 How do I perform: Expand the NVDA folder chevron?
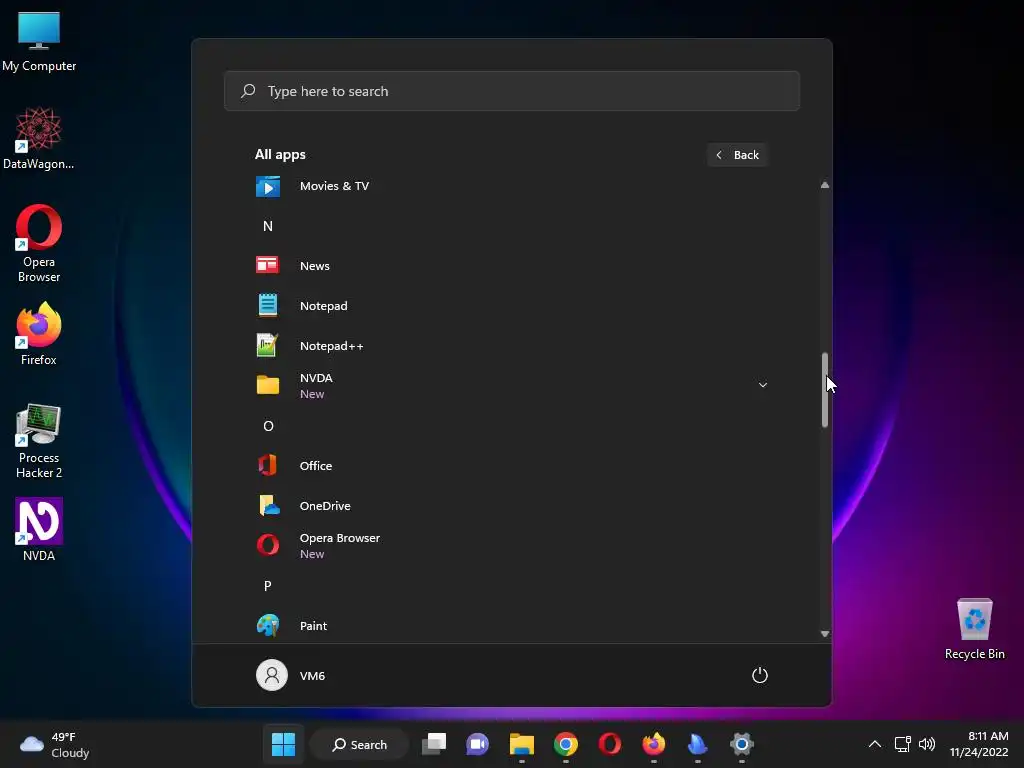(x=762, y=385)
